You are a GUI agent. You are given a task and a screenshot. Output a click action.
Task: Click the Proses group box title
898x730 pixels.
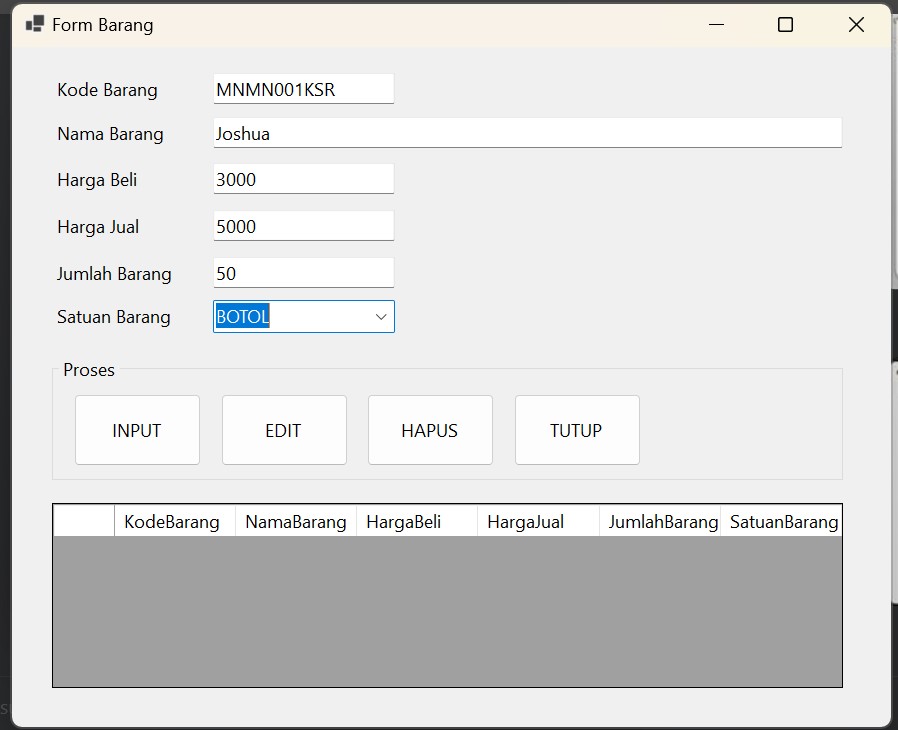coord(89,370)
